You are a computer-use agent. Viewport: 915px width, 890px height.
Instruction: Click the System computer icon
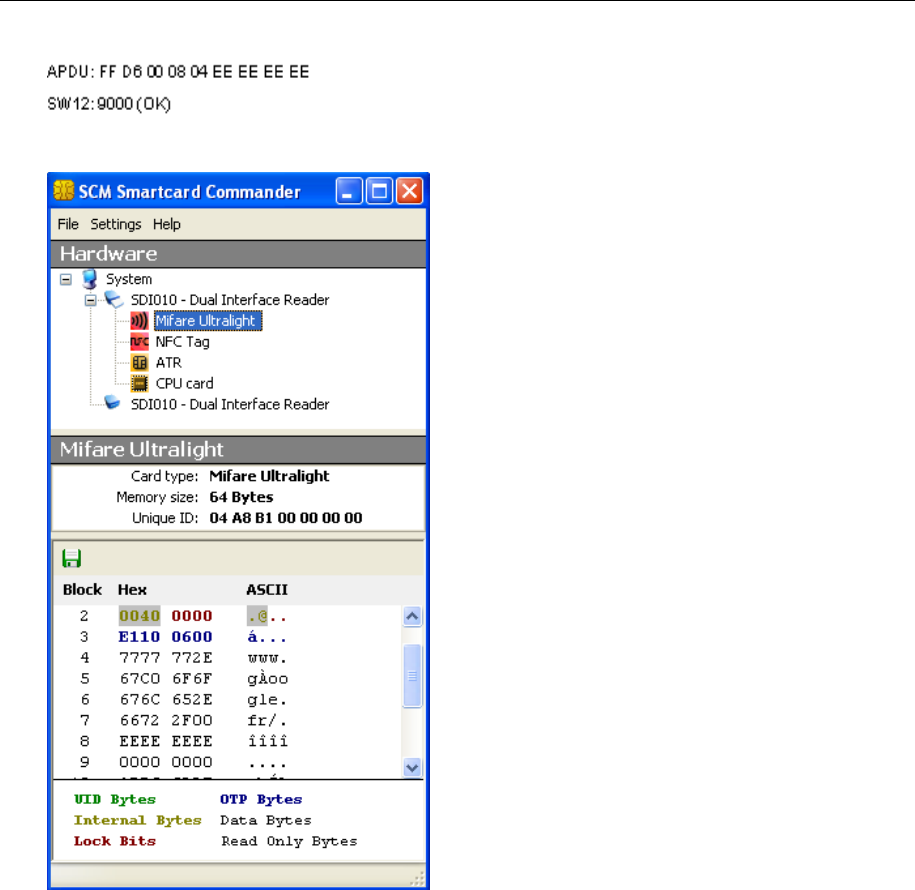pos(89,279)
